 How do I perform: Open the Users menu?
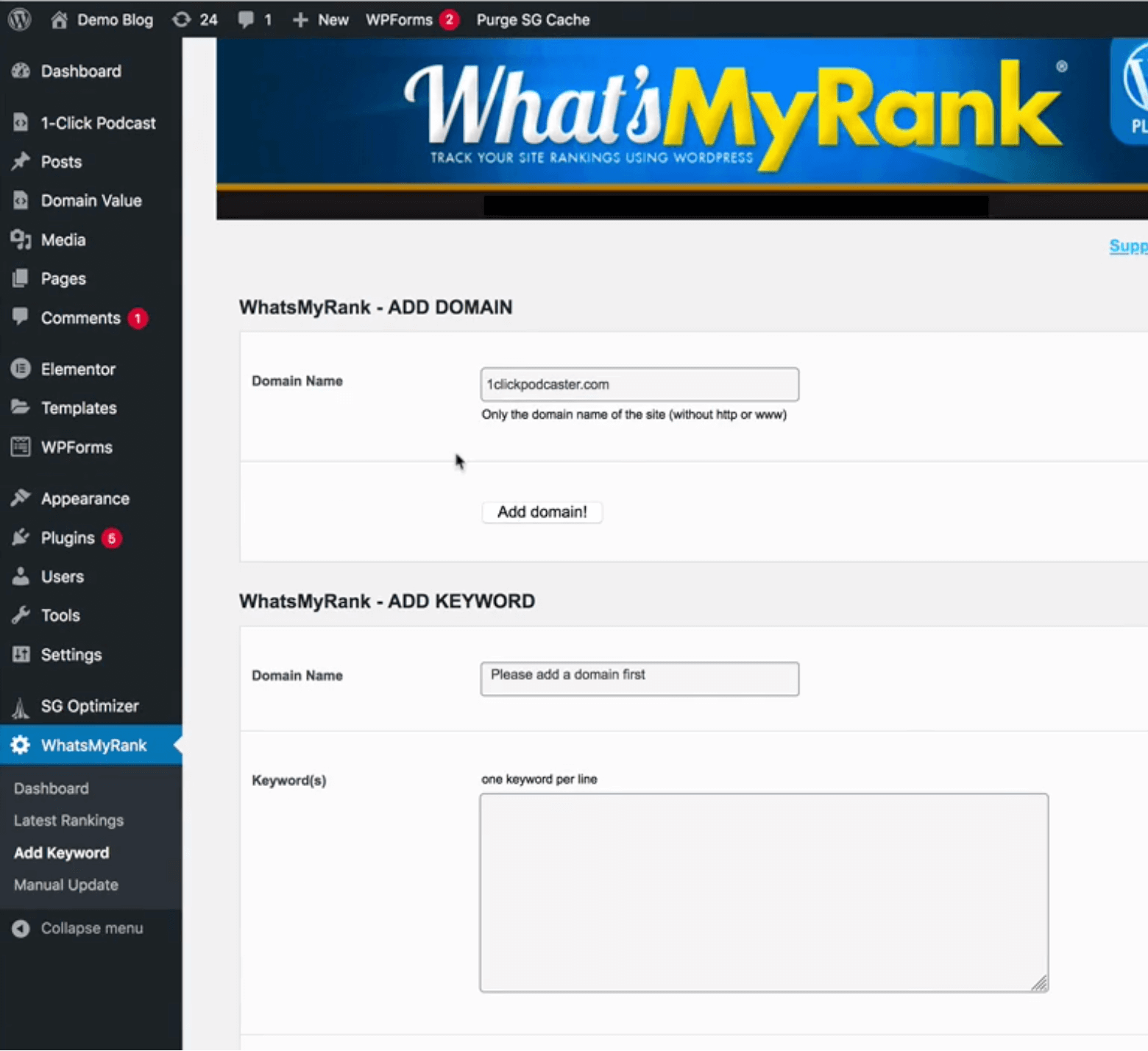click(63, 577)
